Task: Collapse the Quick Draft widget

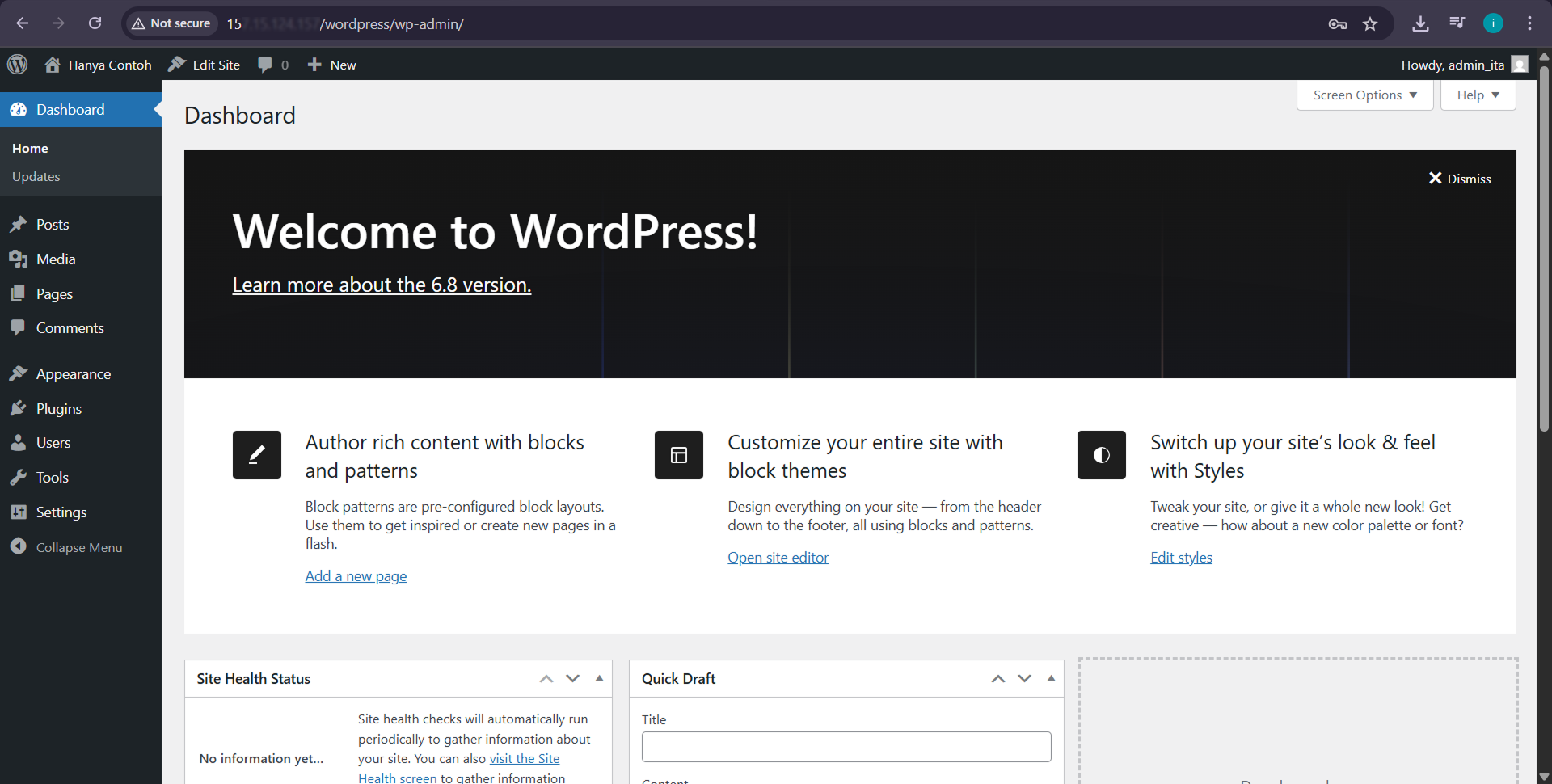Action: pyautogui.click(x=1050, y=678)
